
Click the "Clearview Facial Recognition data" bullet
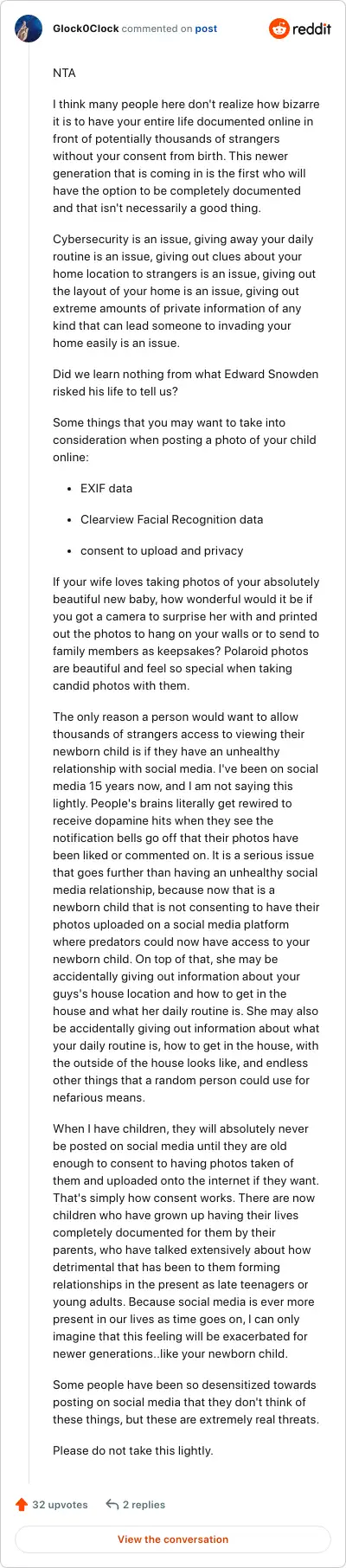[x=171, y=519]
